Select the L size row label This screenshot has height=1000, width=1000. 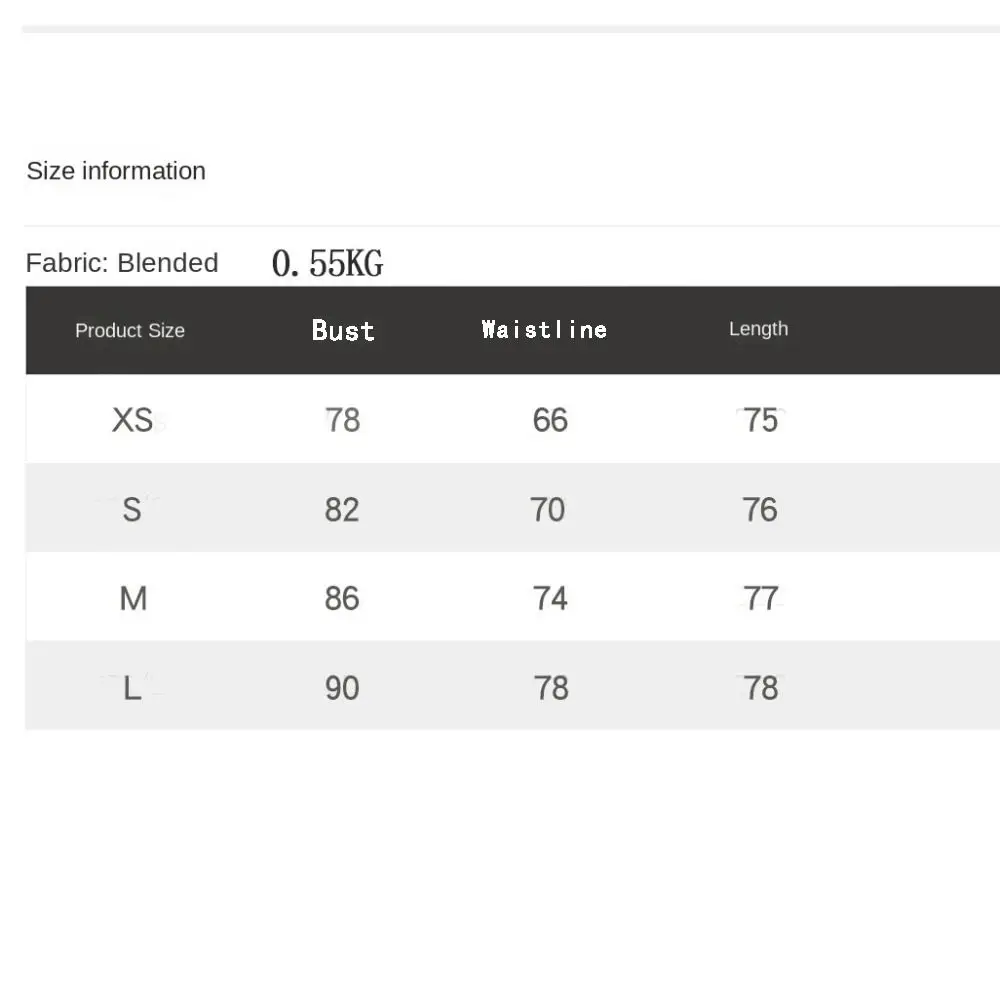132,688
